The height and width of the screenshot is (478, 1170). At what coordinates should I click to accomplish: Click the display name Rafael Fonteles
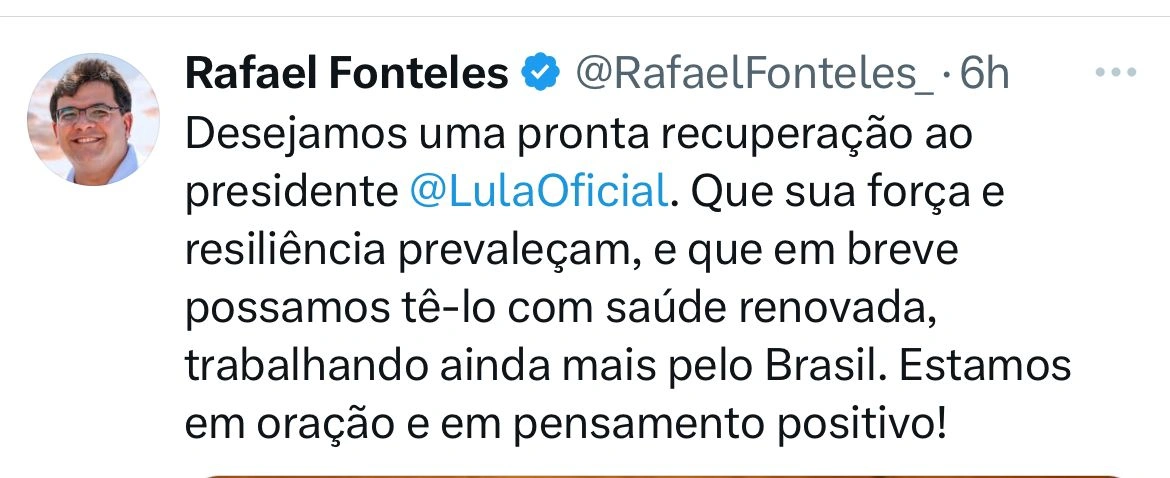[x=348, y=74]
